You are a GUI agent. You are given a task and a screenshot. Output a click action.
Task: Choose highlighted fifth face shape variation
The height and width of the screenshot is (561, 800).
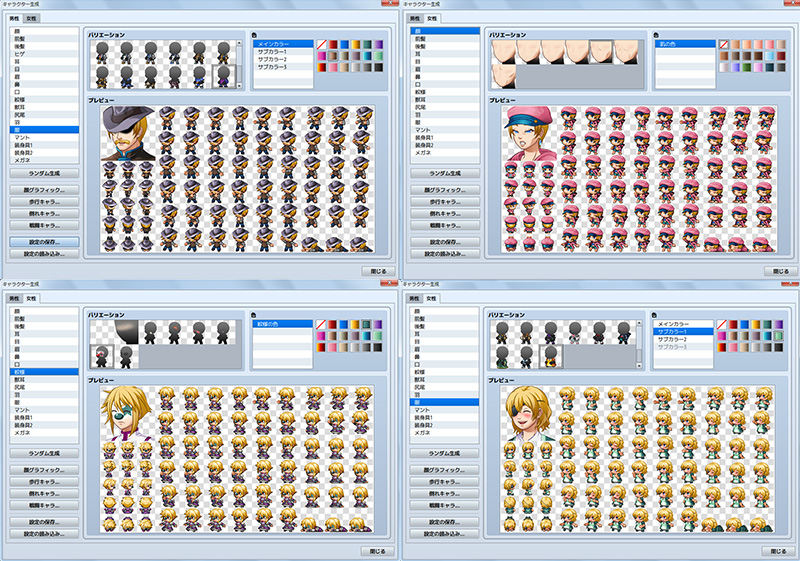coord(601,53)
